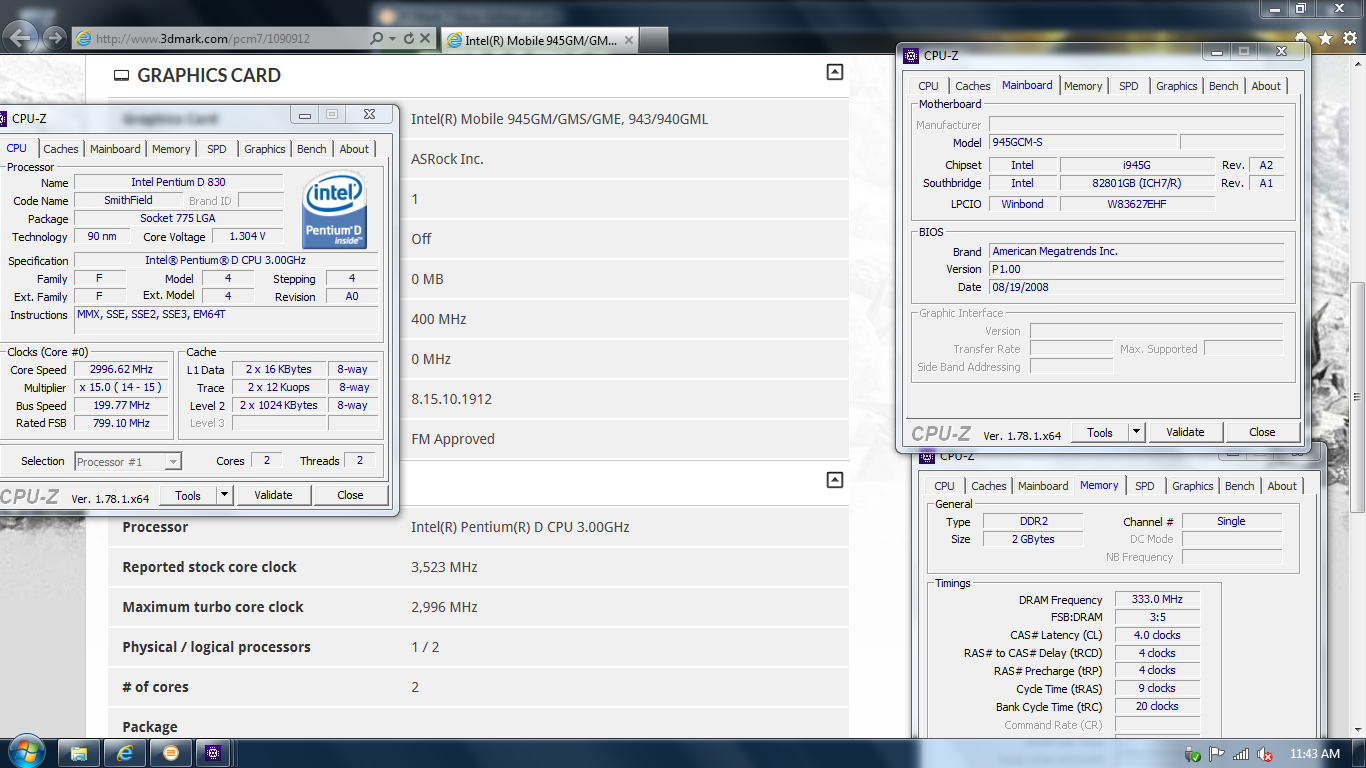Select the Intel(R) Mobile 945GM browser tab
The height and width of the screenshot is (768, 1366).
click(x=539, y=41)
